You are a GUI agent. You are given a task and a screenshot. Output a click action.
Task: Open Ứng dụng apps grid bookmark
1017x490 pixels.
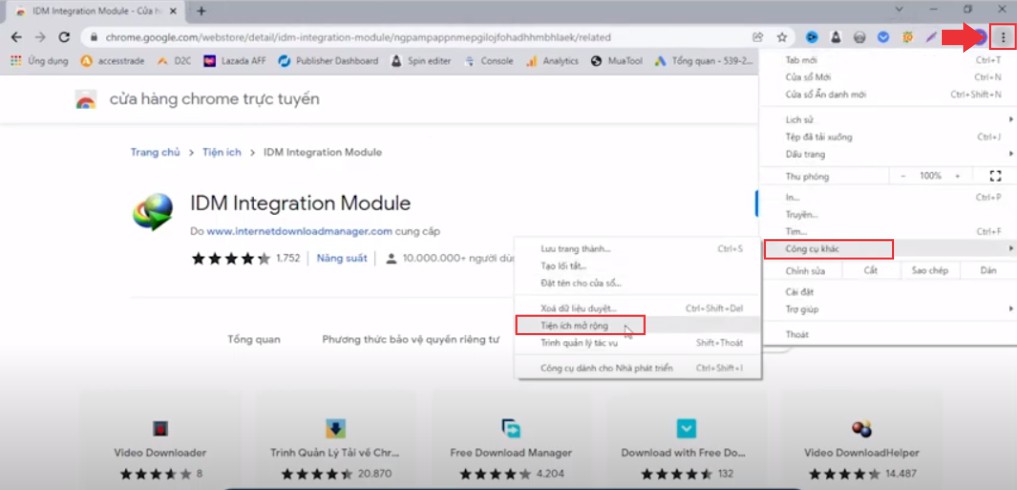pyautogui.click(x=38, y=61)
